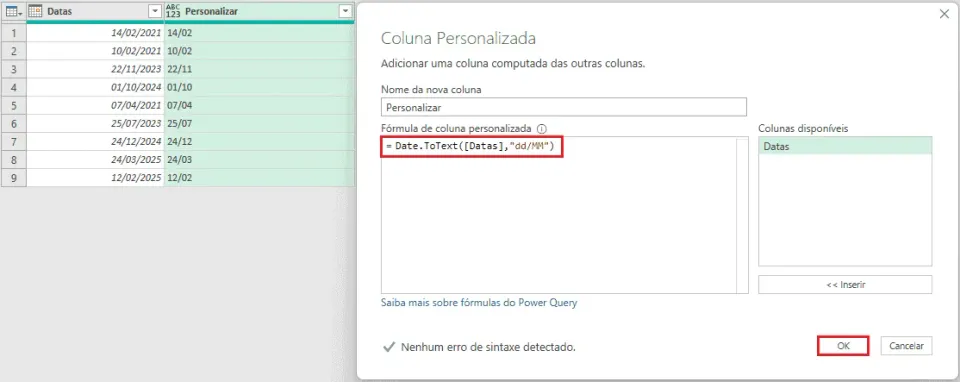The width and height of the screenshot is (960, 382).
Task: Click the Cancelar button
Action: tap(906, 346)
